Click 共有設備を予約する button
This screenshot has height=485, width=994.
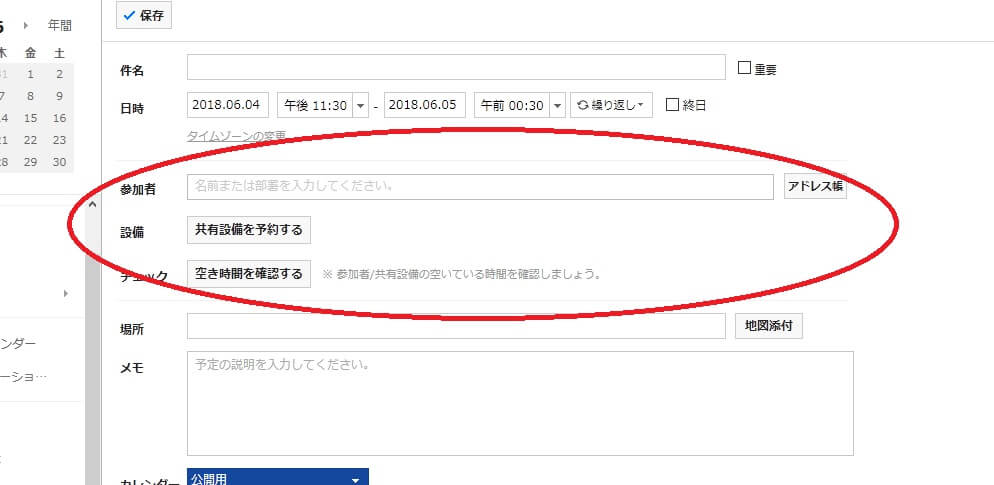click(x=249, y=230)
